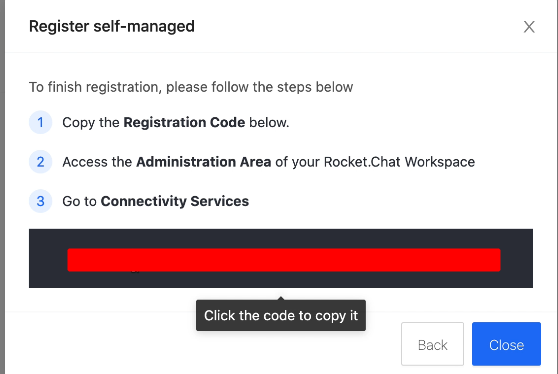The image size is (558, 374).
Task: Click the step 2 number badge
Action: click(x=40, y=162)
